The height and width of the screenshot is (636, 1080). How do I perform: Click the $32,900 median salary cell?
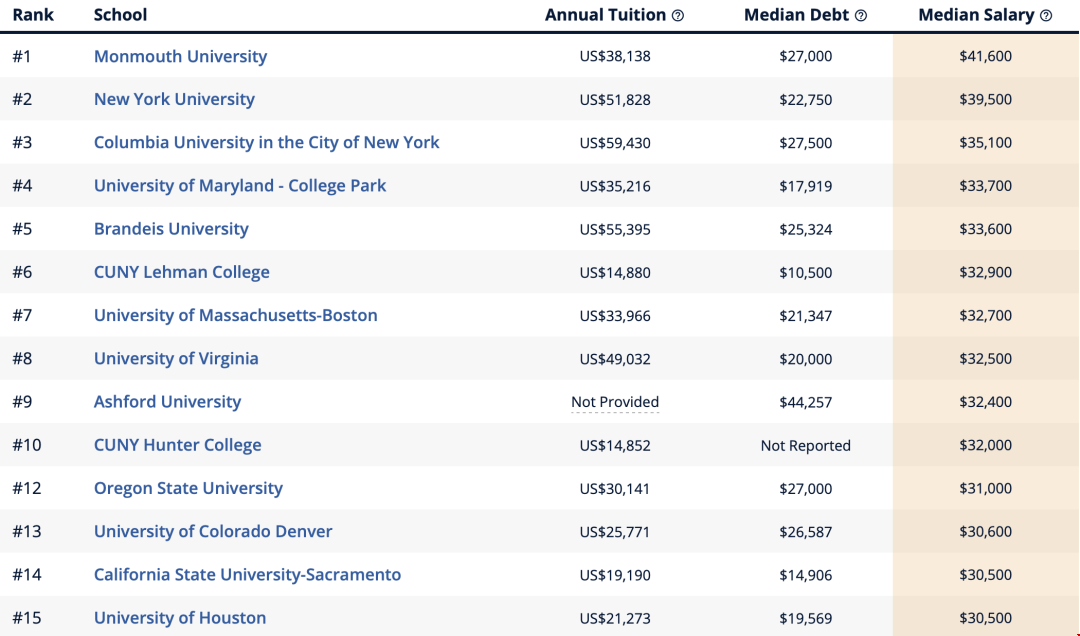point(986,272)
